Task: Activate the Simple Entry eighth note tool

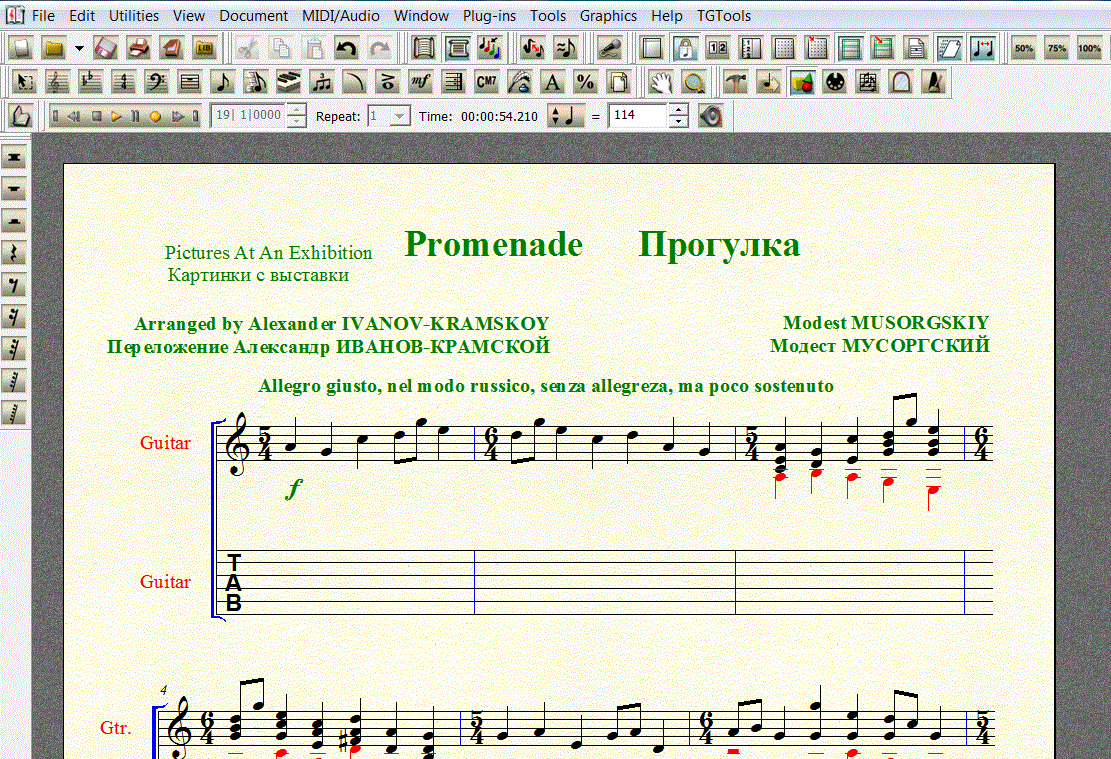Action: click(x=222, y=82)
